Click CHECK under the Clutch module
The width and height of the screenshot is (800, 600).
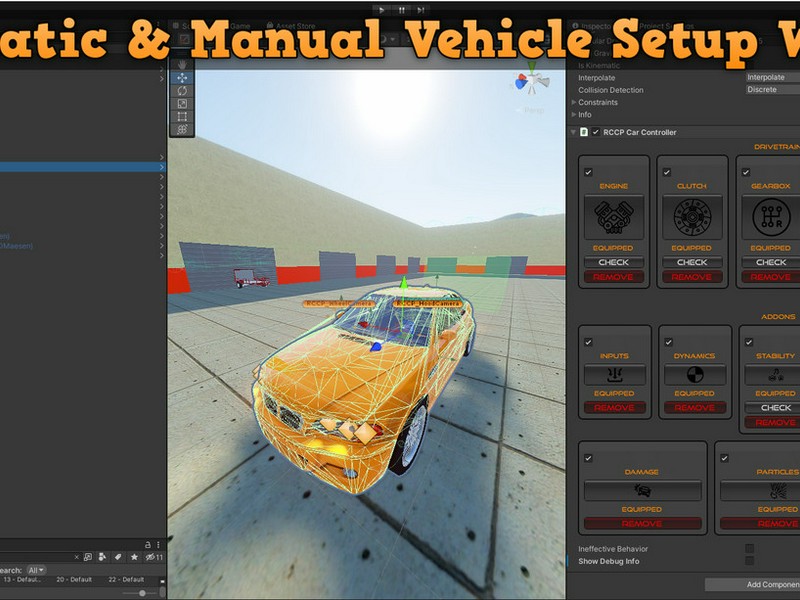click(x=692, y=262)
